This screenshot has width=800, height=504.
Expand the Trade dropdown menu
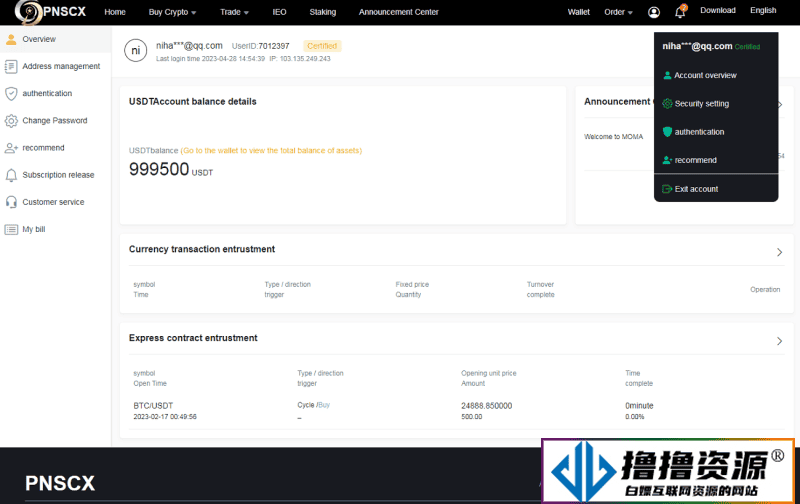234,12
